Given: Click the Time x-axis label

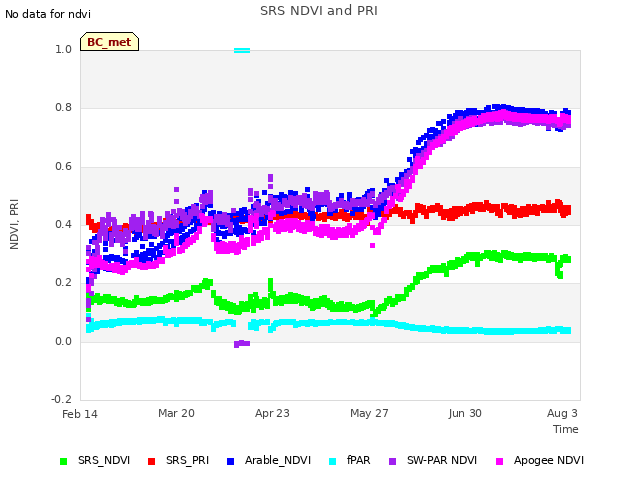Looking at the screenshot, I should (x=566, y=429).
